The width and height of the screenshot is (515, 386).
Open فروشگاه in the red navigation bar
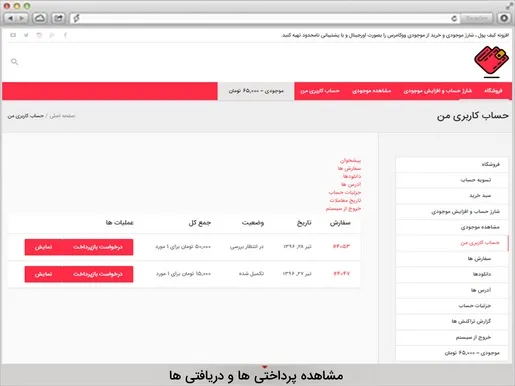coord(493,91)
